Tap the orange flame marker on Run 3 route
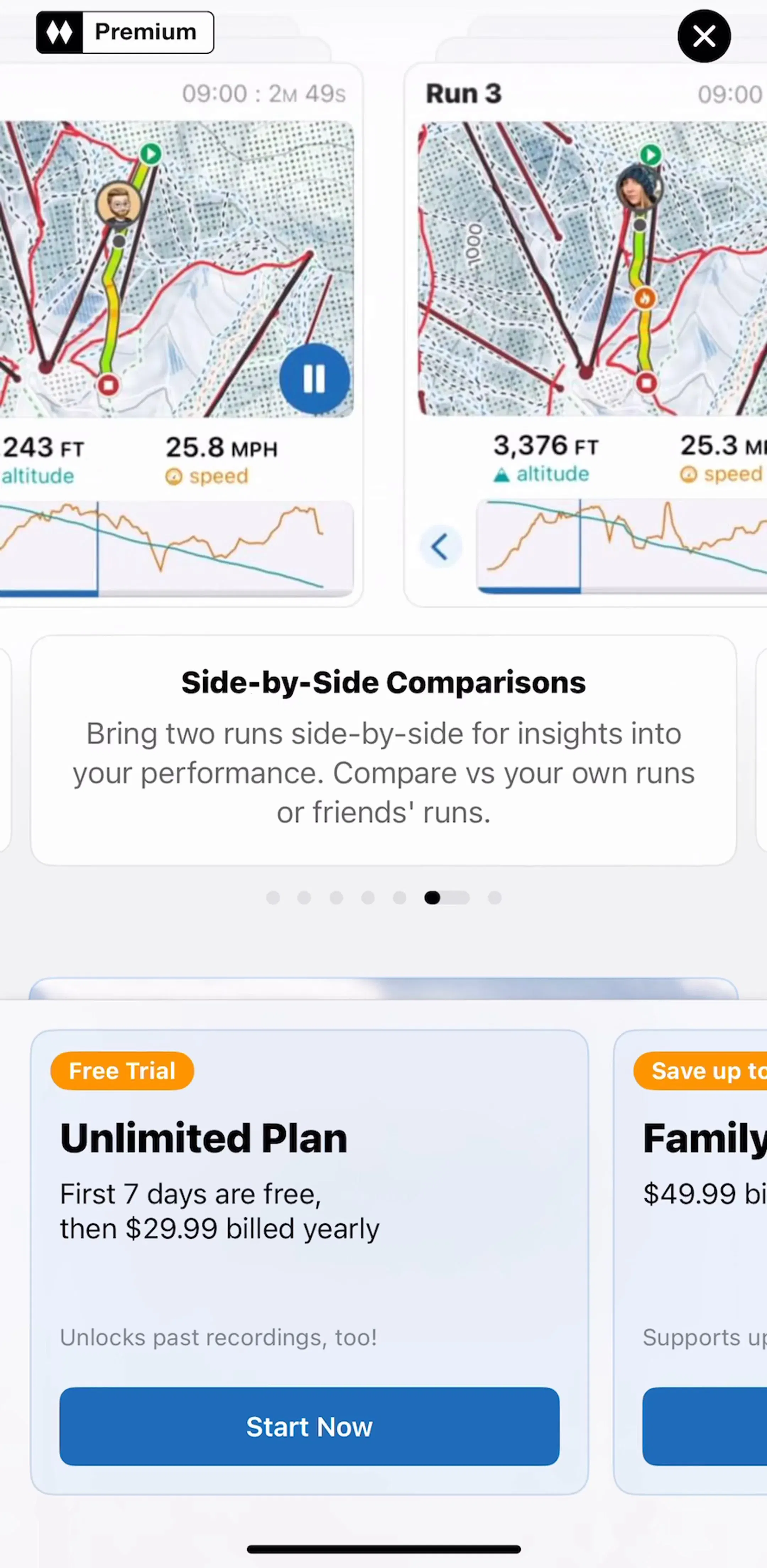The image size is (767, 1568). (x=645, y=298)
